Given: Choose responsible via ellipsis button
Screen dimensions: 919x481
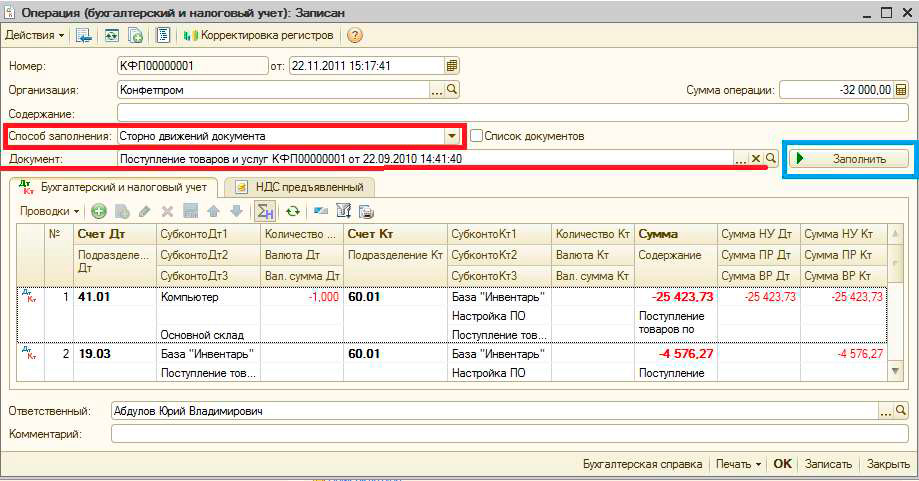Looking at the screenshot, I should (x=886, y=411).
